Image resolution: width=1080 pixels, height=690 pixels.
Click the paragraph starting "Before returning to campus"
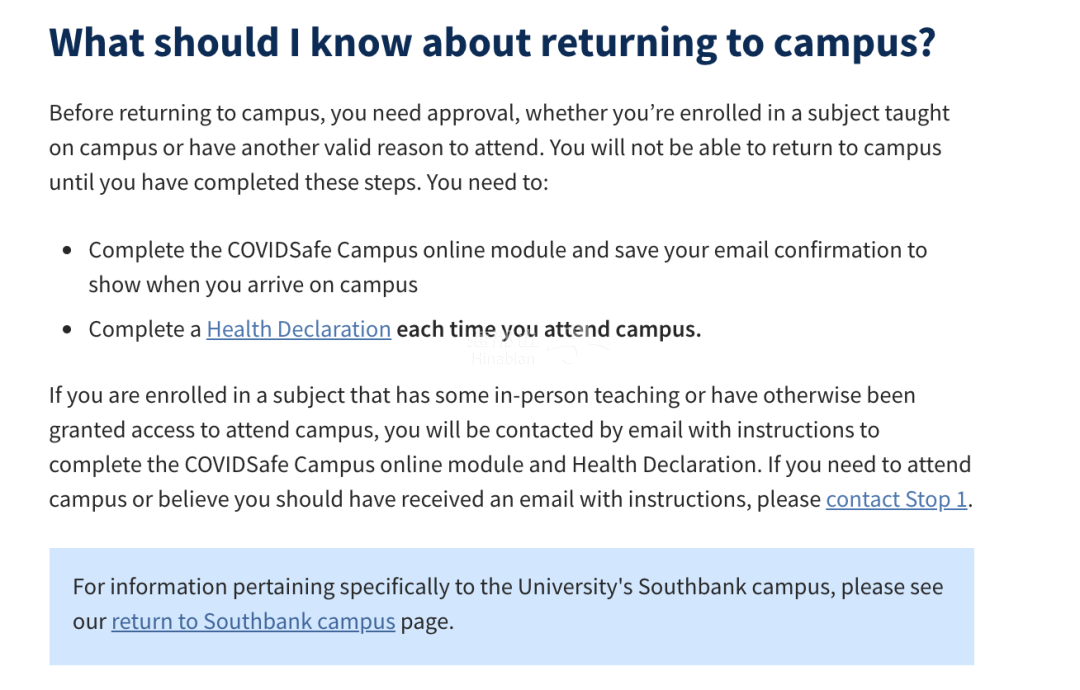[499, 147]
